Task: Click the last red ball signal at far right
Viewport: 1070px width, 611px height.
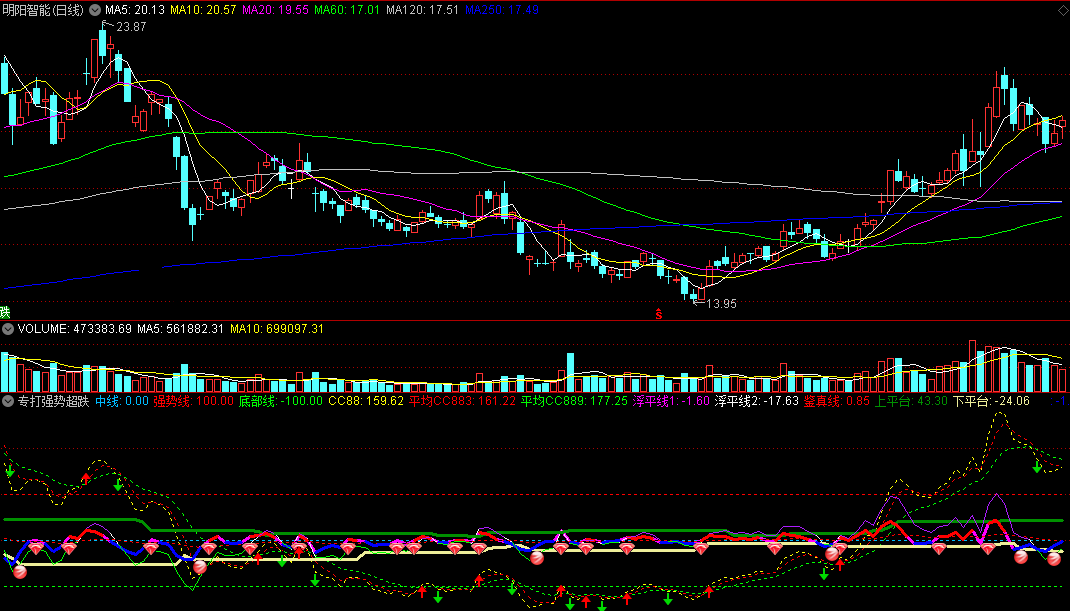Action: click(x=1054, y=559)
